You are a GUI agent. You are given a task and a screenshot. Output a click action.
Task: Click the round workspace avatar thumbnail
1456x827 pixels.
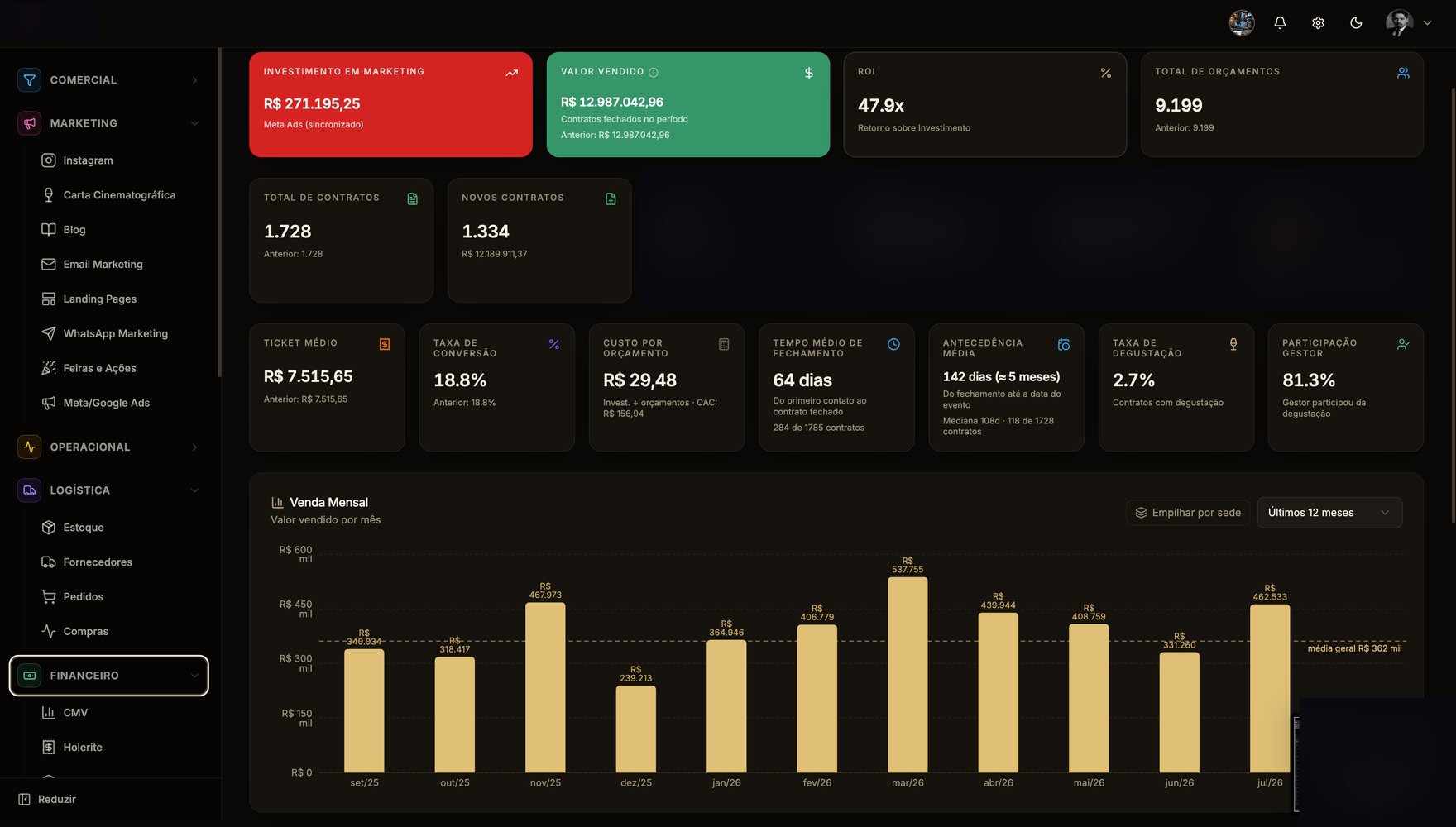click(x=1242, y=23)
